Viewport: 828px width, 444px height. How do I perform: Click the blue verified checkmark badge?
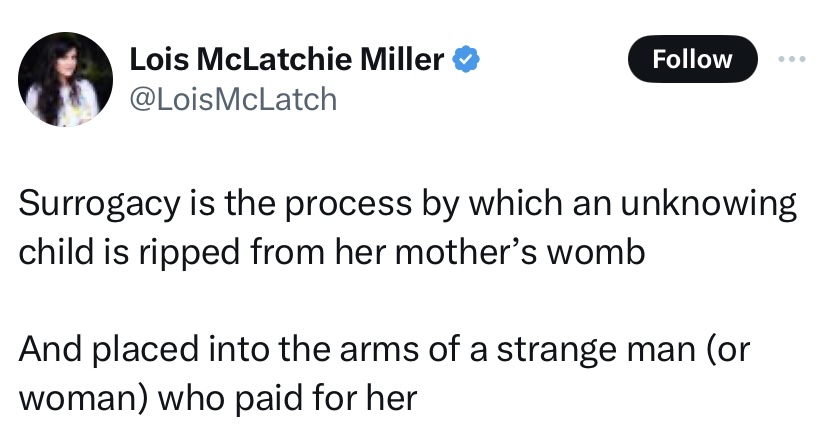click(x=466, y=60)
